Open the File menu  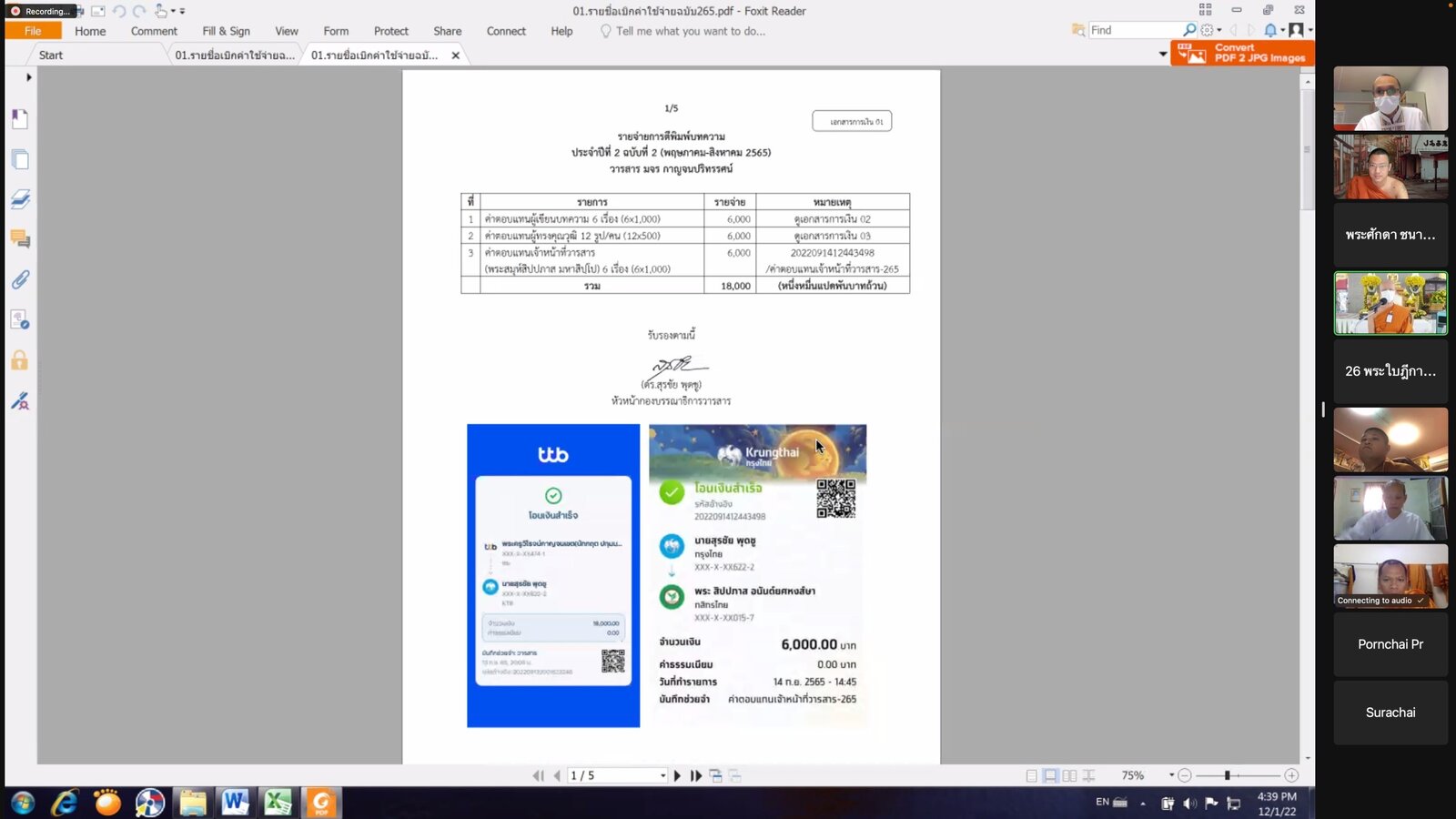pyautogui.click(x=33, y=31)
